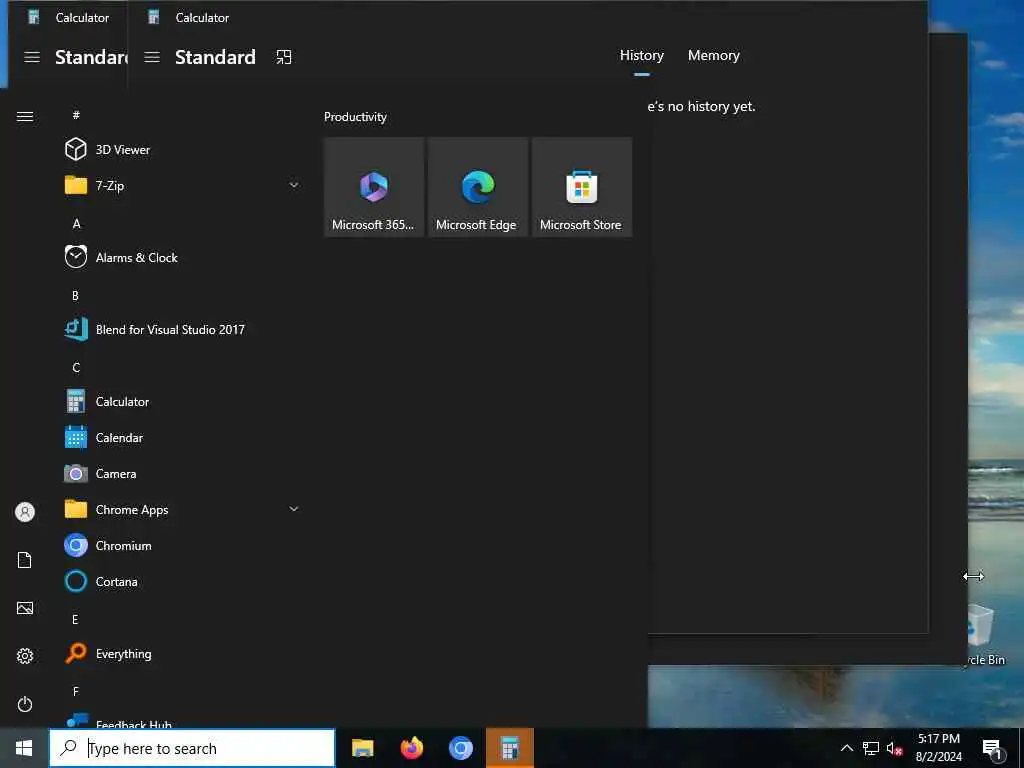The image size is (1024, 768).
Task: Expand the Start menu hamburger button
Action: pos(25,116)
